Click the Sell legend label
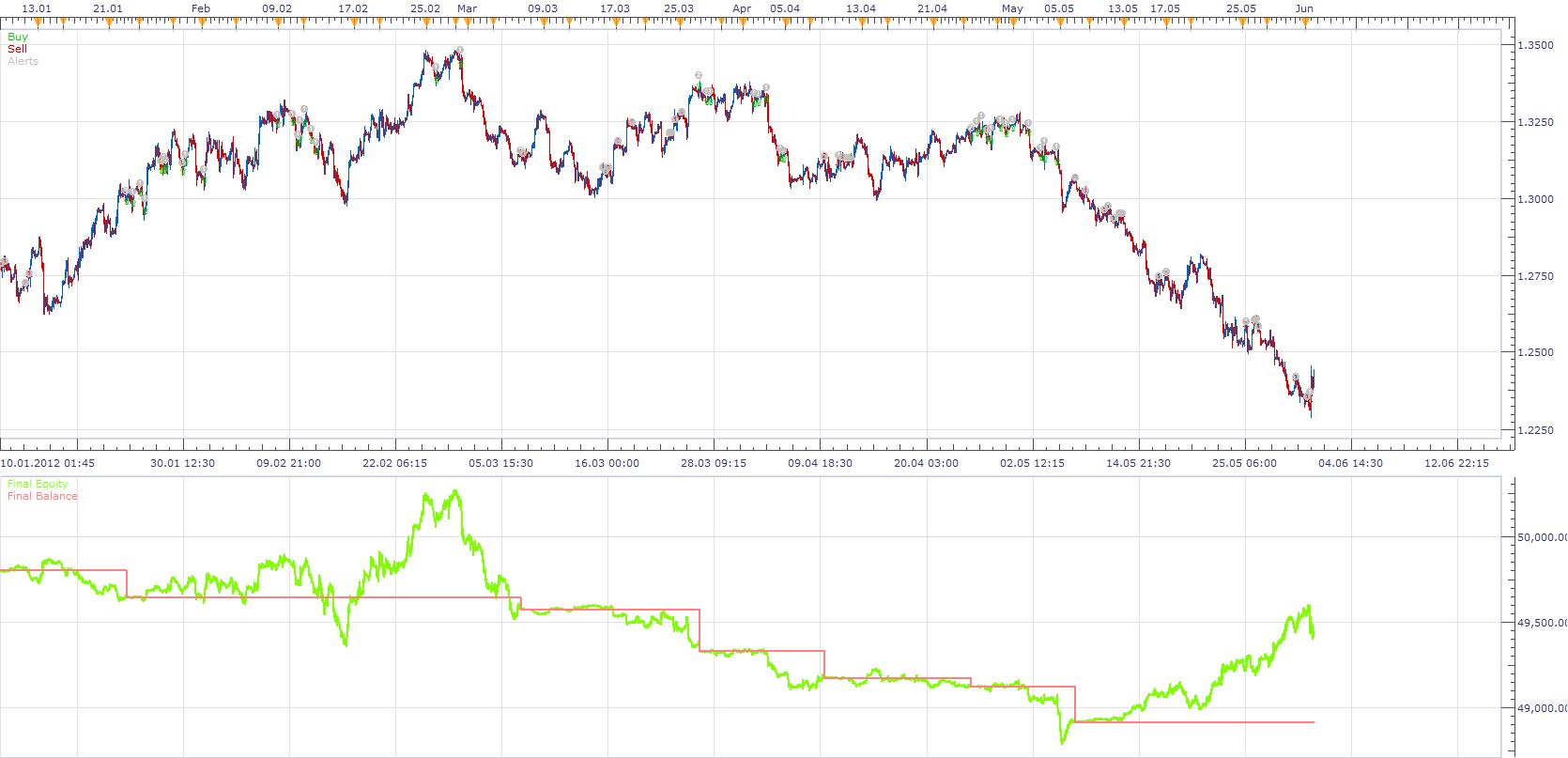This screenshot has width=1568, height=758. coord(18,49)
